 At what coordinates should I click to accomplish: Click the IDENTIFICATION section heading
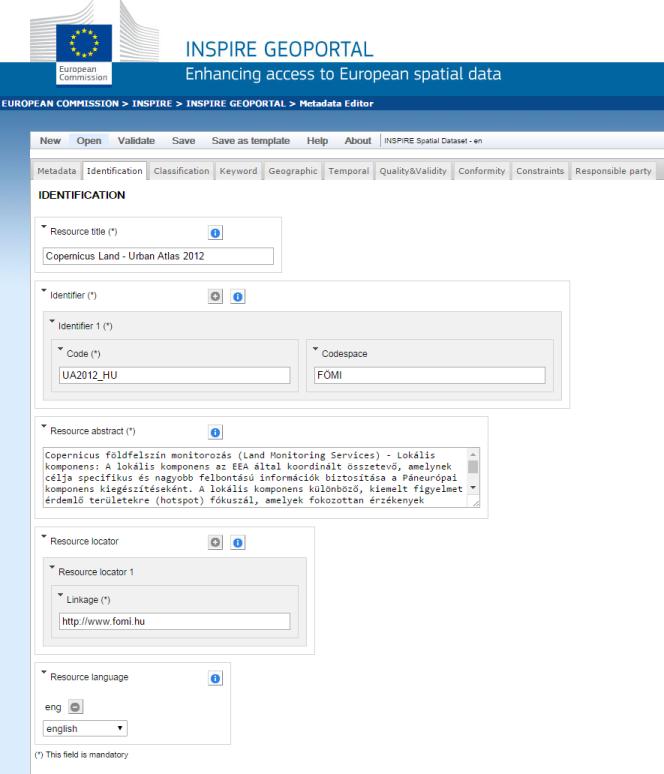[81, 195]
